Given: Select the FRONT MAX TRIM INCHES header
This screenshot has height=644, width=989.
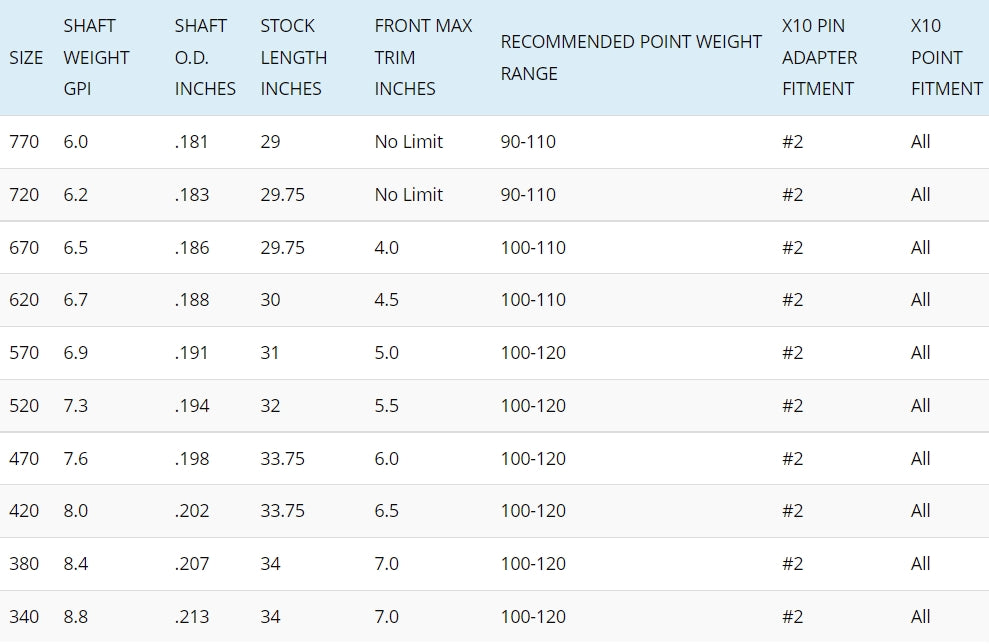Looking at the screenshot, I should tap(423, 57).
